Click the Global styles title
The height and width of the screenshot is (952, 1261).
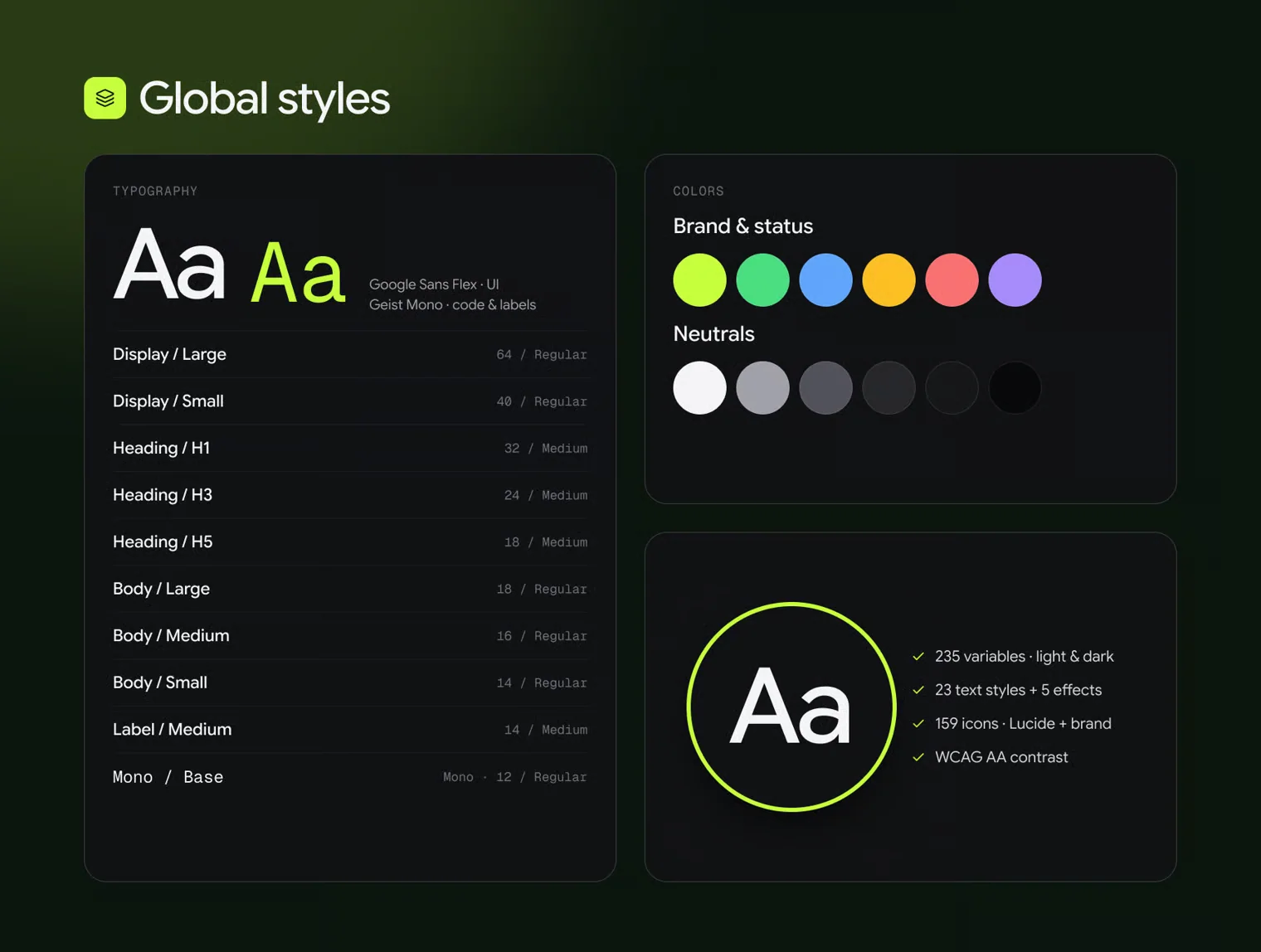[x=264, y=99]
